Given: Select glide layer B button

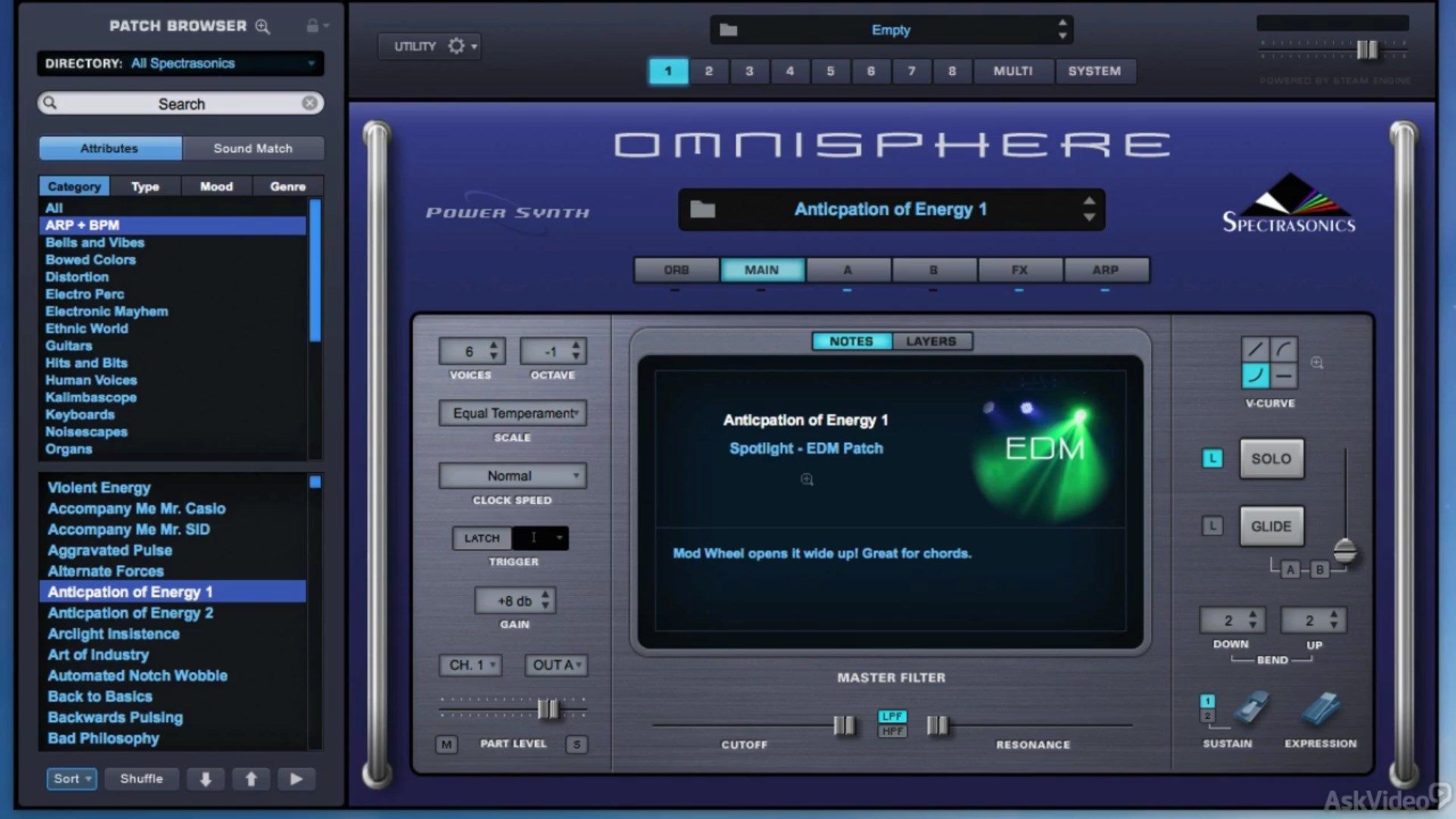Looking at the screenshot, I should point(1319,570).
